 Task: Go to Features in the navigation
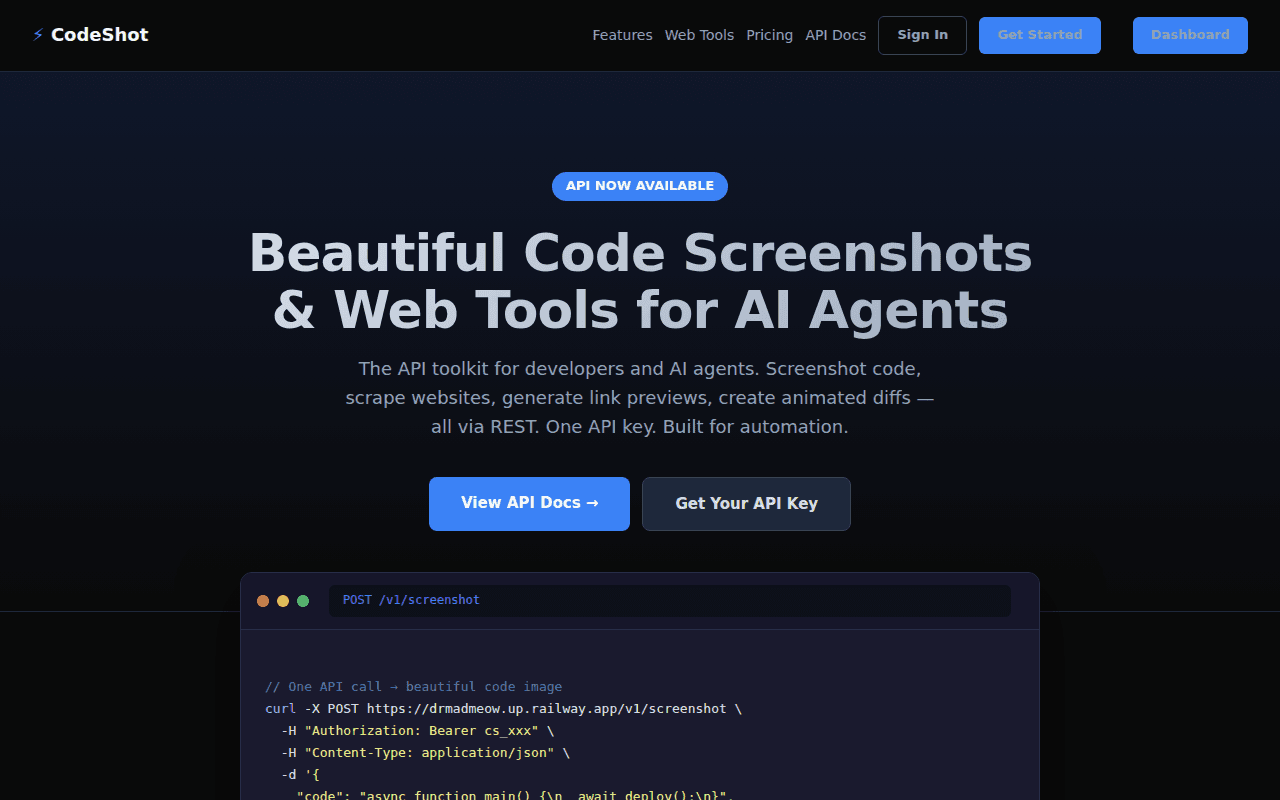[622, 35]
